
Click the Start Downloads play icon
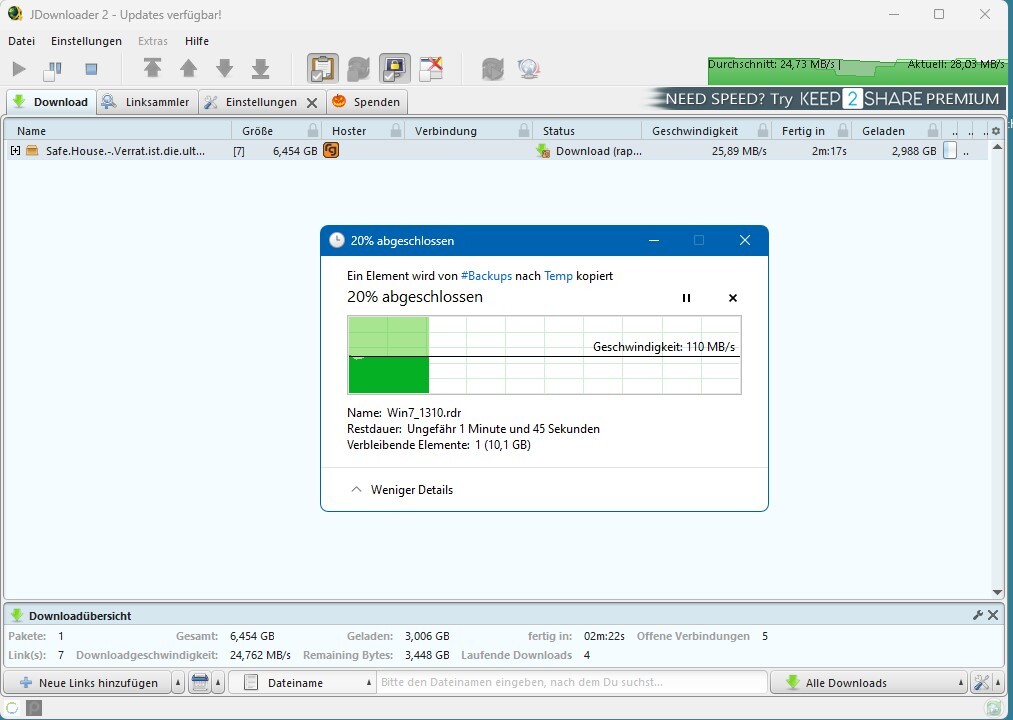(x=19, y=69)
